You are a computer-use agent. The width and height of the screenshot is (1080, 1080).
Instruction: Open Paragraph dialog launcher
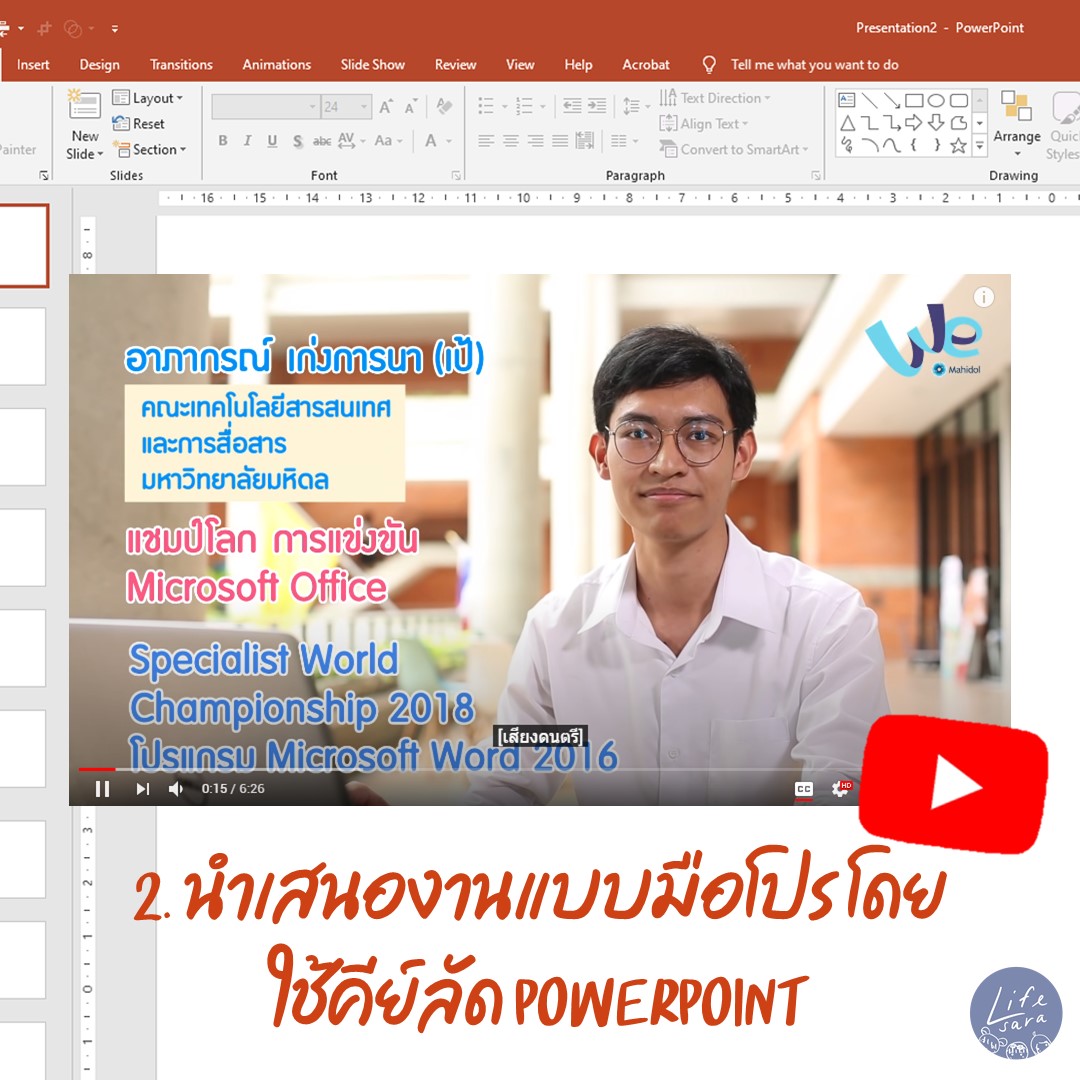coord(816,176)
